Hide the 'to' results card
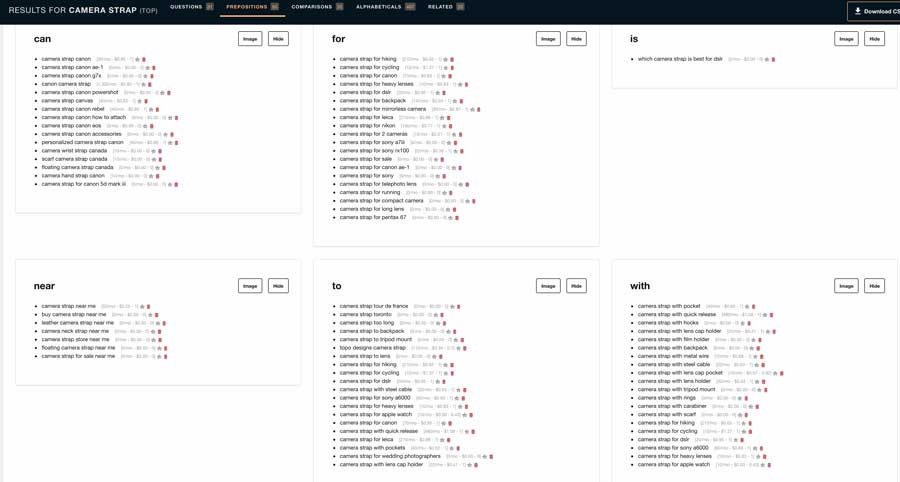Screen dimensions: 900x482 coord(576,286)
